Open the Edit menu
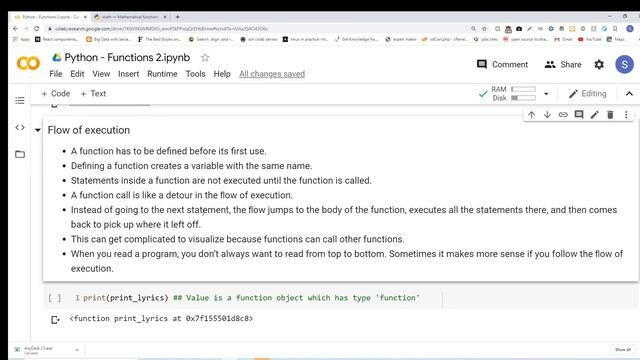 [x=77, y=74]
